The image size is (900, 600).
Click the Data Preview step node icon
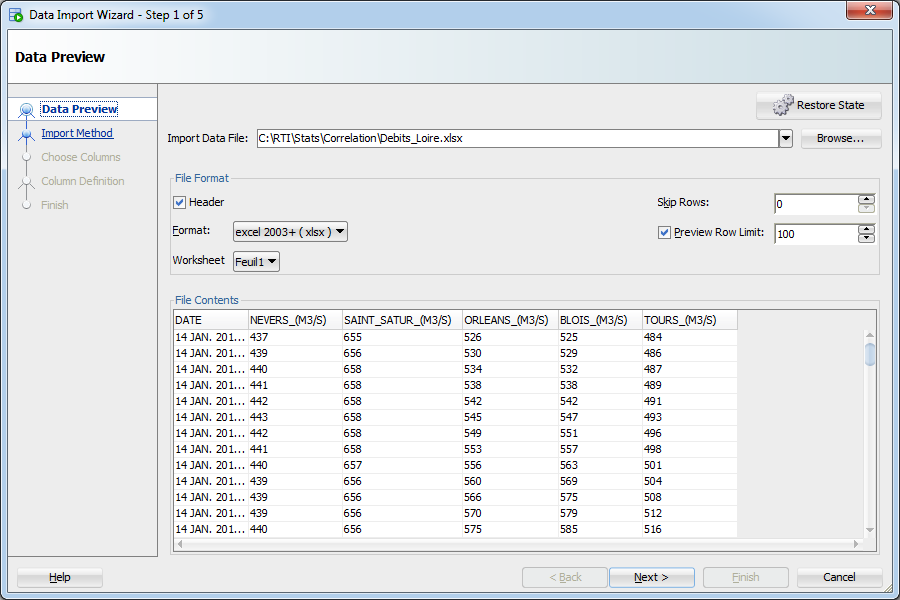point(25,110)
